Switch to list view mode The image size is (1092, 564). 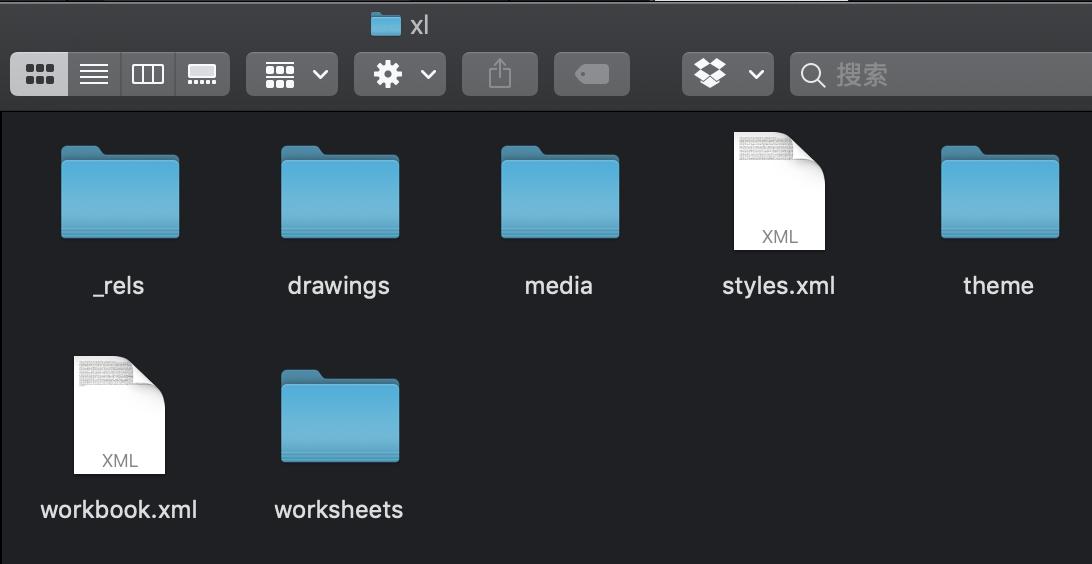coord(94,75)
